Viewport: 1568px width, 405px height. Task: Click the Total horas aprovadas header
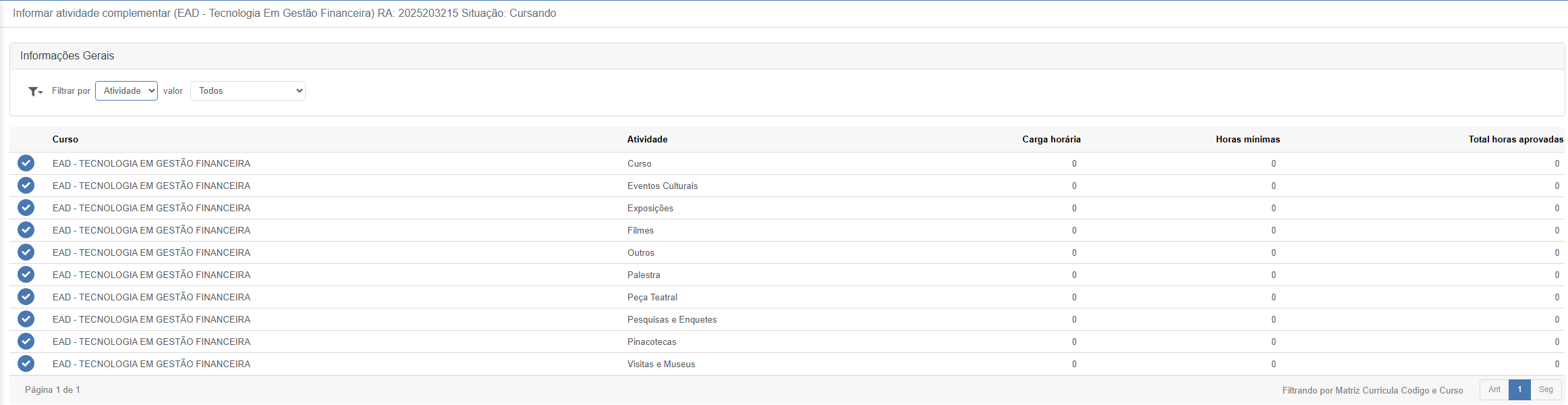click(x=1515, y=139)
